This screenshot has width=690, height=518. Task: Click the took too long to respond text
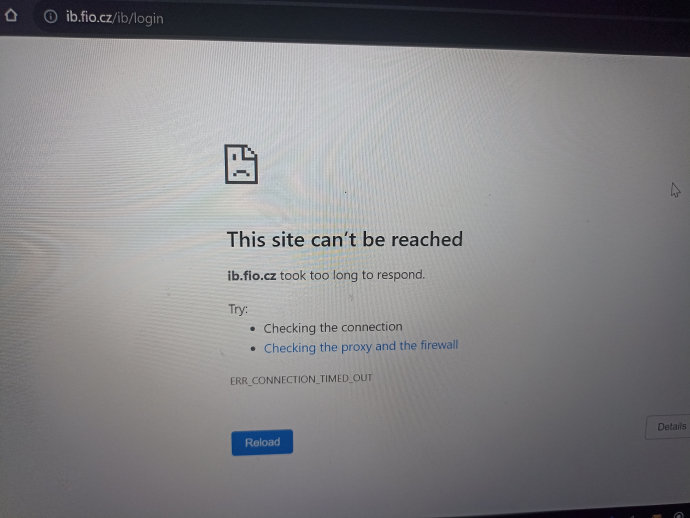(352, 275)
